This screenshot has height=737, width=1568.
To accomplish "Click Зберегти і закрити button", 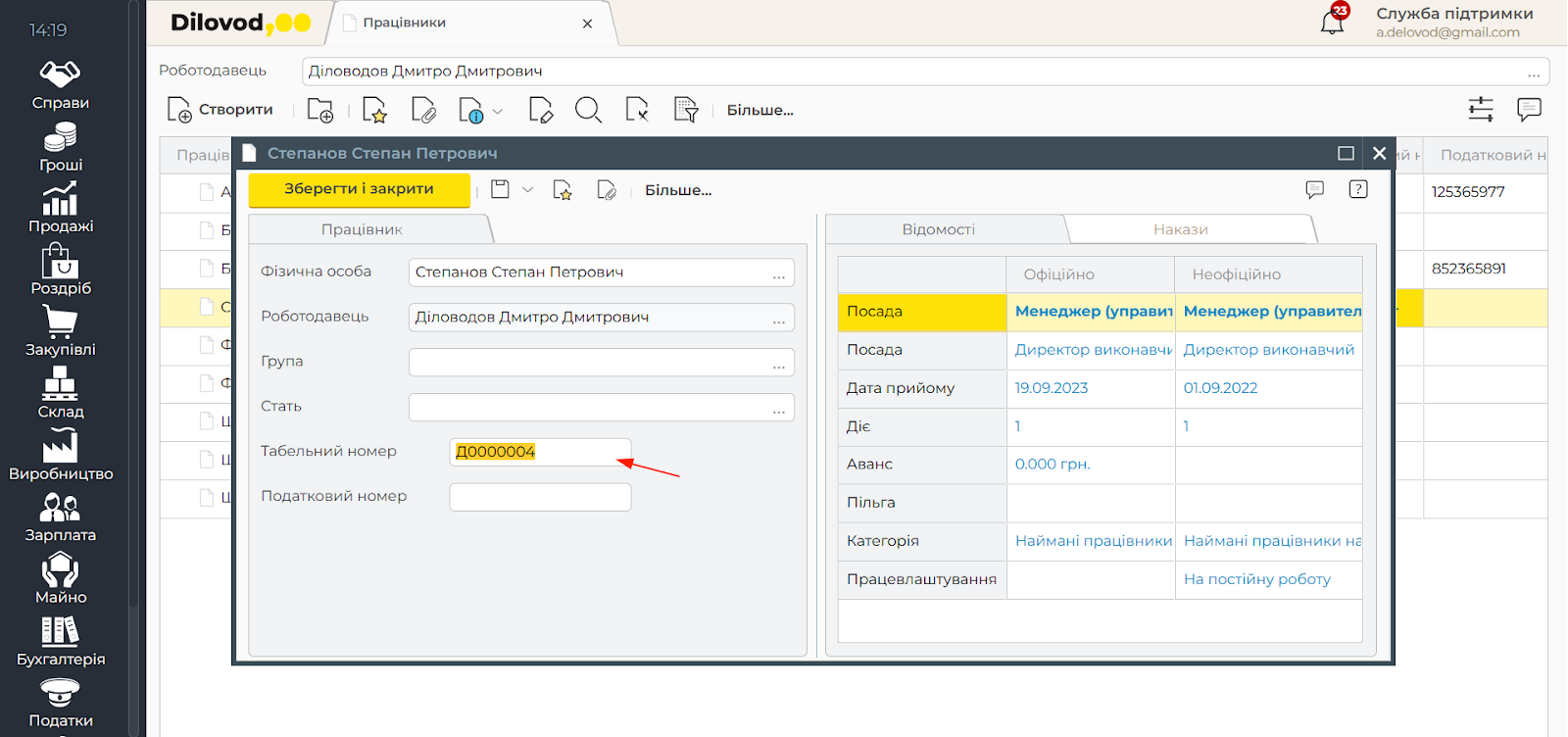I will 359,189.
